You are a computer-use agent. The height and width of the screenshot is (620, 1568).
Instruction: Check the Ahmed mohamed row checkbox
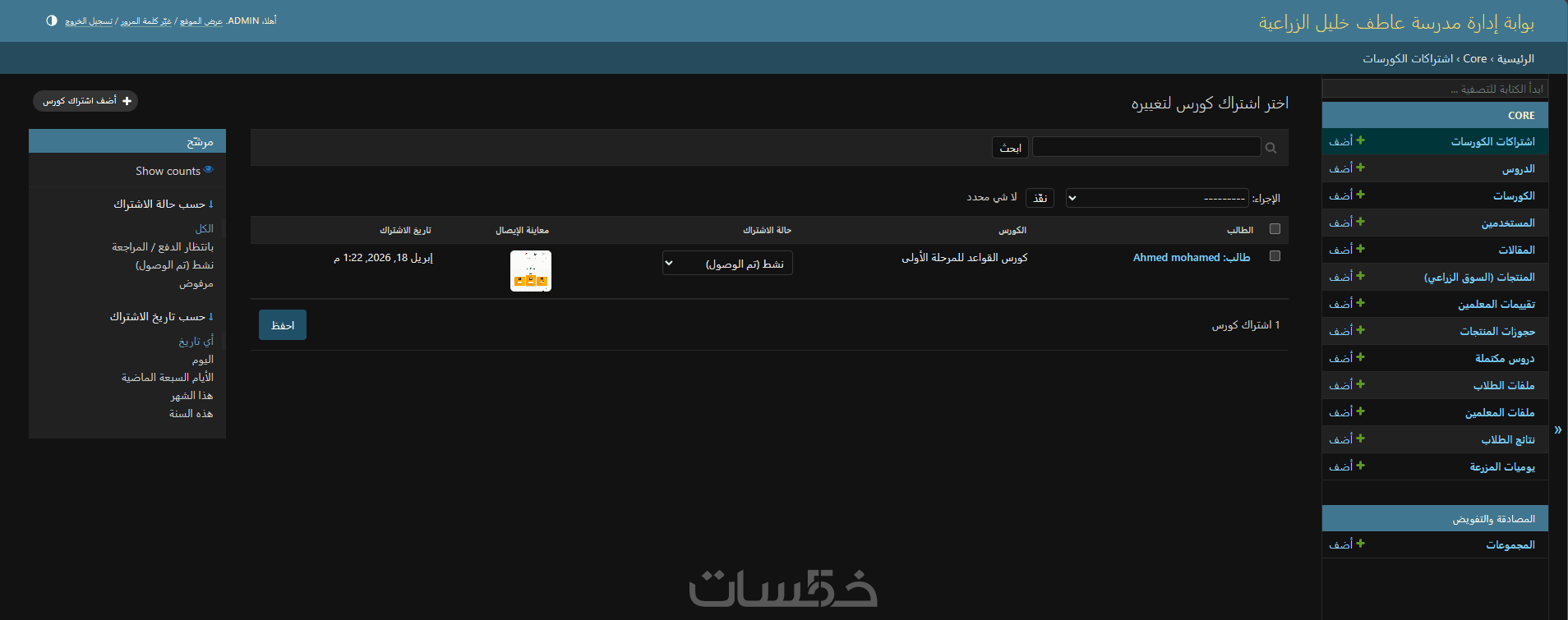(x=1275, y=256)
